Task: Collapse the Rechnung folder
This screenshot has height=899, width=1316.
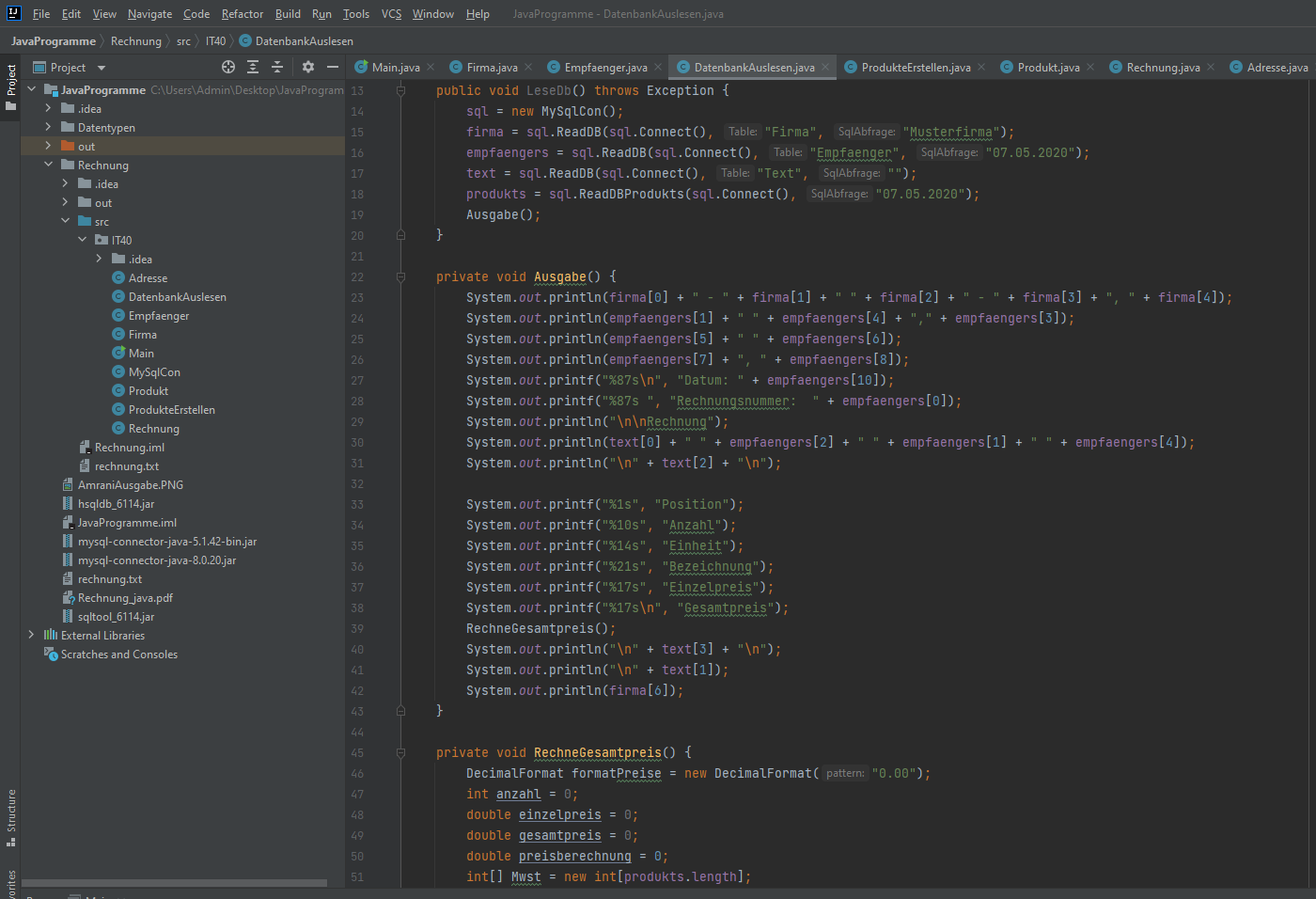Action: [x=48, y=165]
